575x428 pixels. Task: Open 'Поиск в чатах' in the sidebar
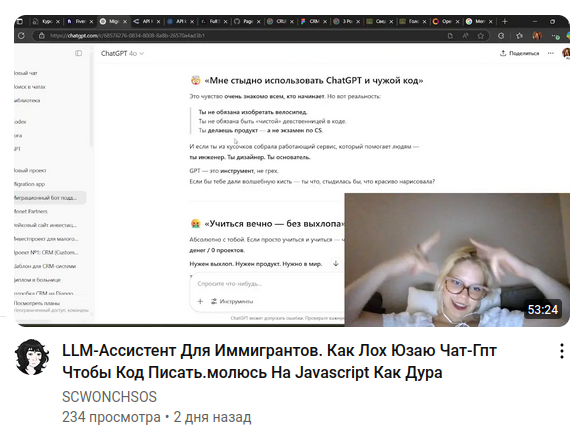pyautogui.click(x=30, y=87)
